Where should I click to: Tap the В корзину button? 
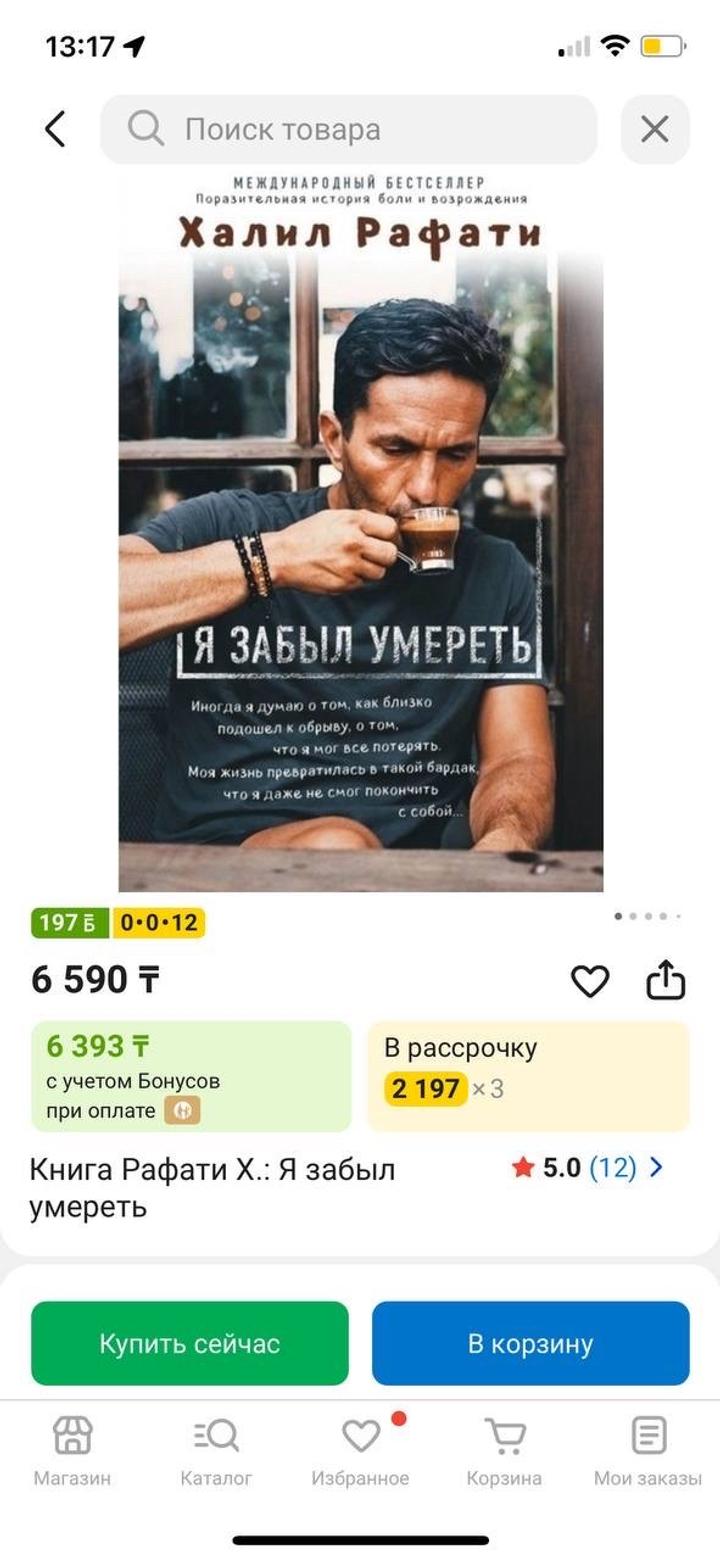(531, 1343)
